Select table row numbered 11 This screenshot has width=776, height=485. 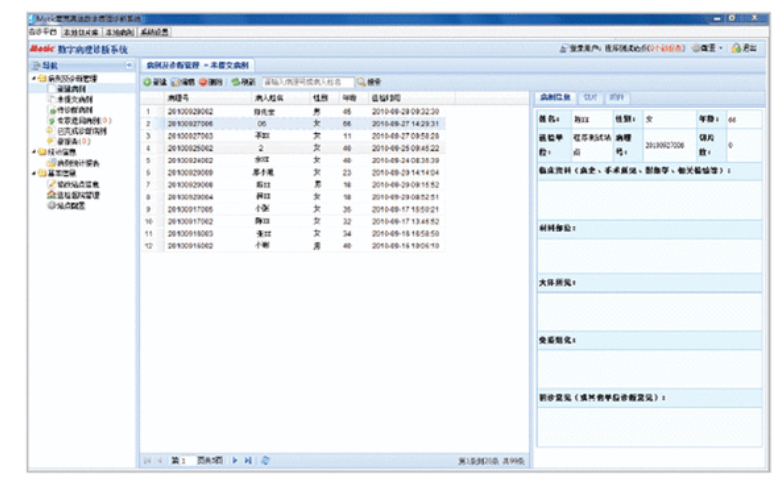pos(293,234)
